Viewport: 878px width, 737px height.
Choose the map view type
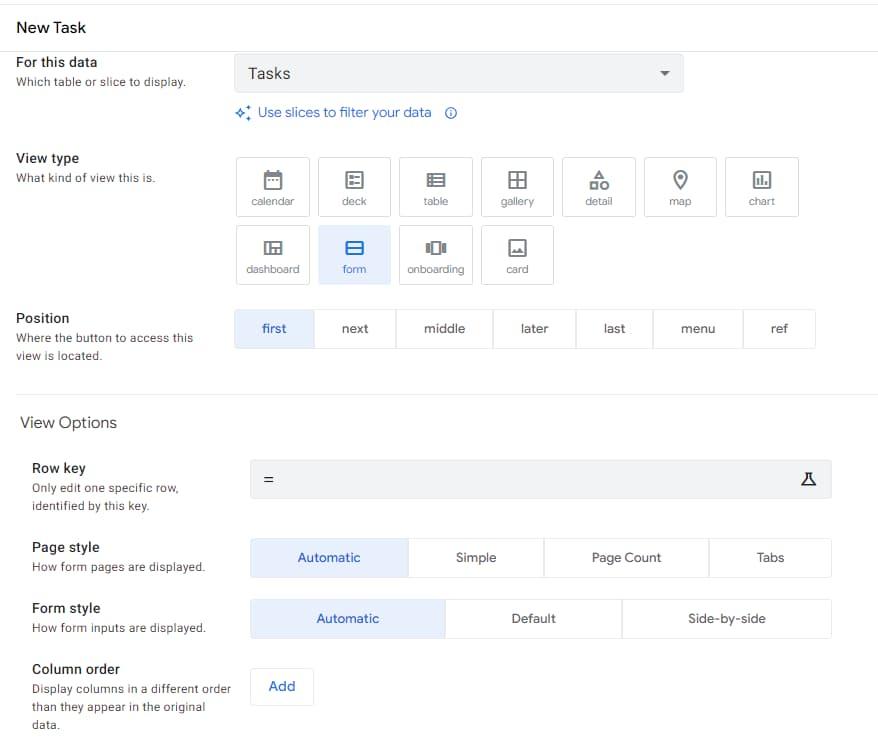680,187
